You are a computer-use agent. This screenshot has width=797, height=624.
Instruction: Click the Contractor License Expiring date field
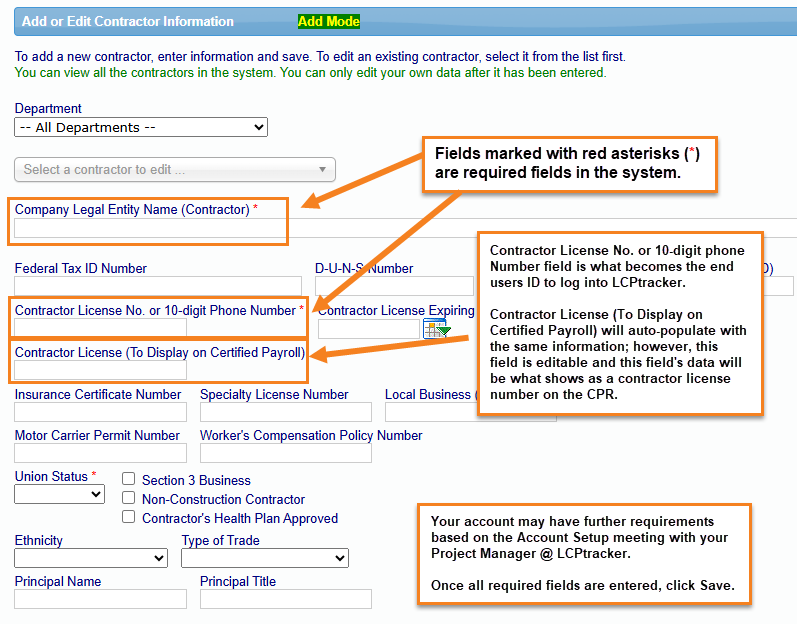(369, 329)
